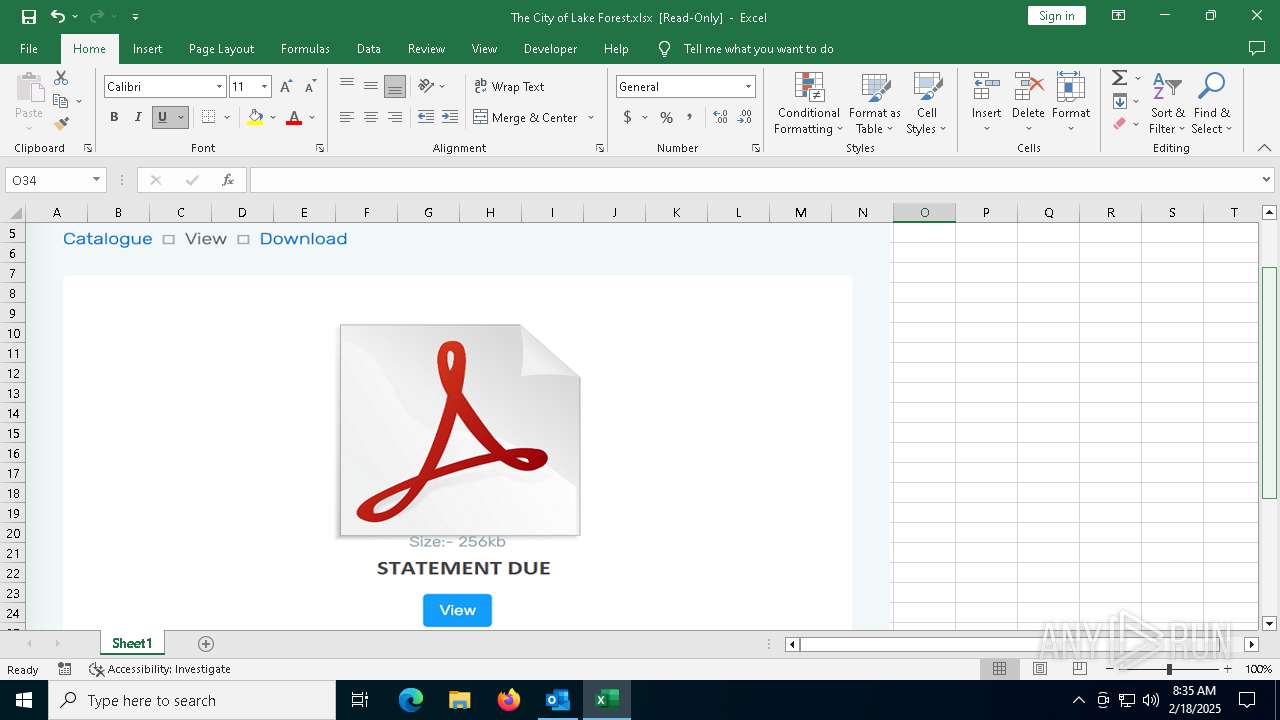
Task: Center cell text horizontally
Action: [x=371, y=117]
